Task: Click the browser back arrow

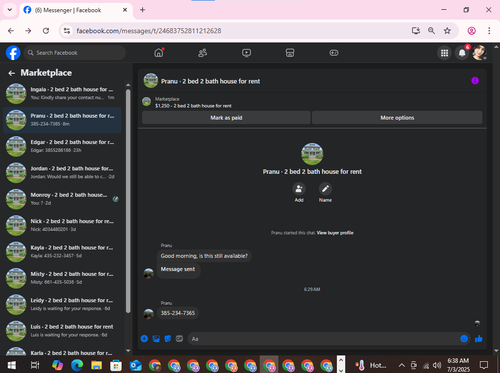Action: [x=11, y=31]
